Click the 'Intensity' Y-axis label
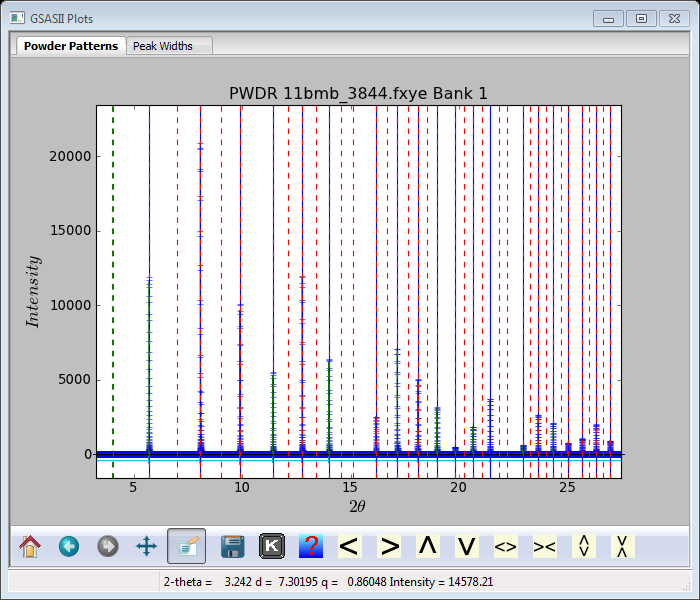 coord(33,292)
